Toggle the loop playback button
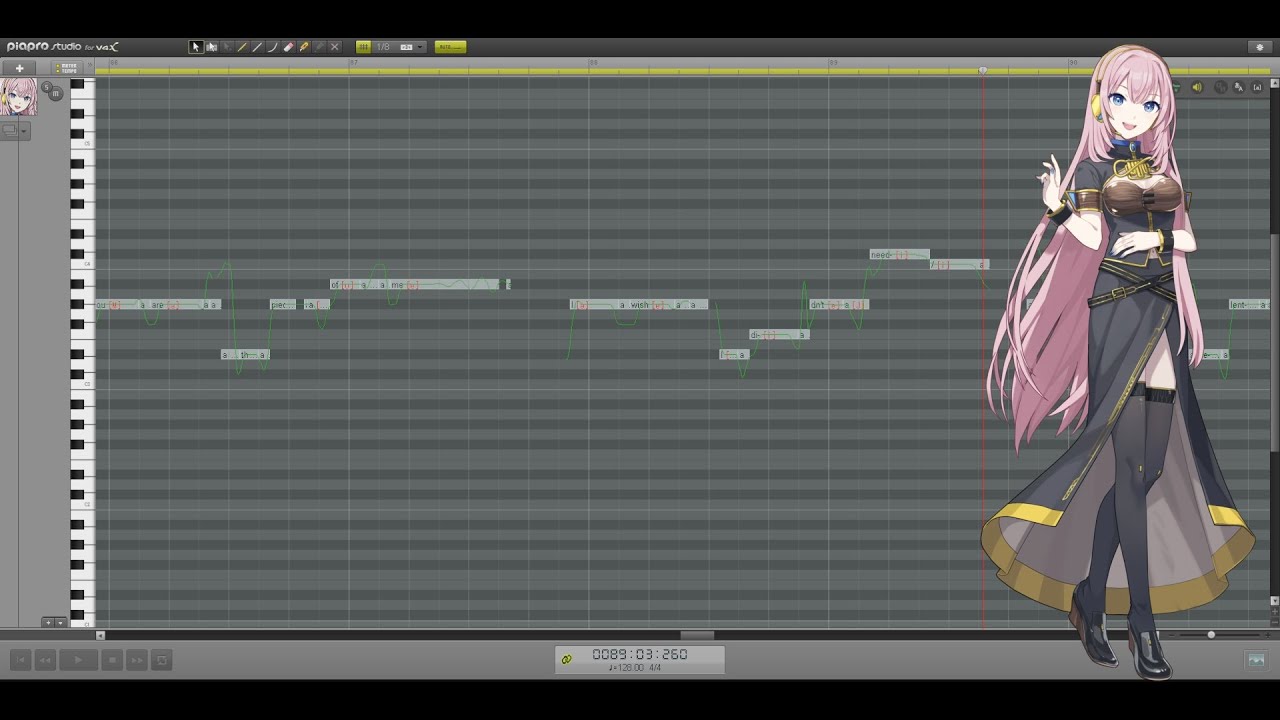Viewport: 1280px width, 720px height. click(162, 660)
